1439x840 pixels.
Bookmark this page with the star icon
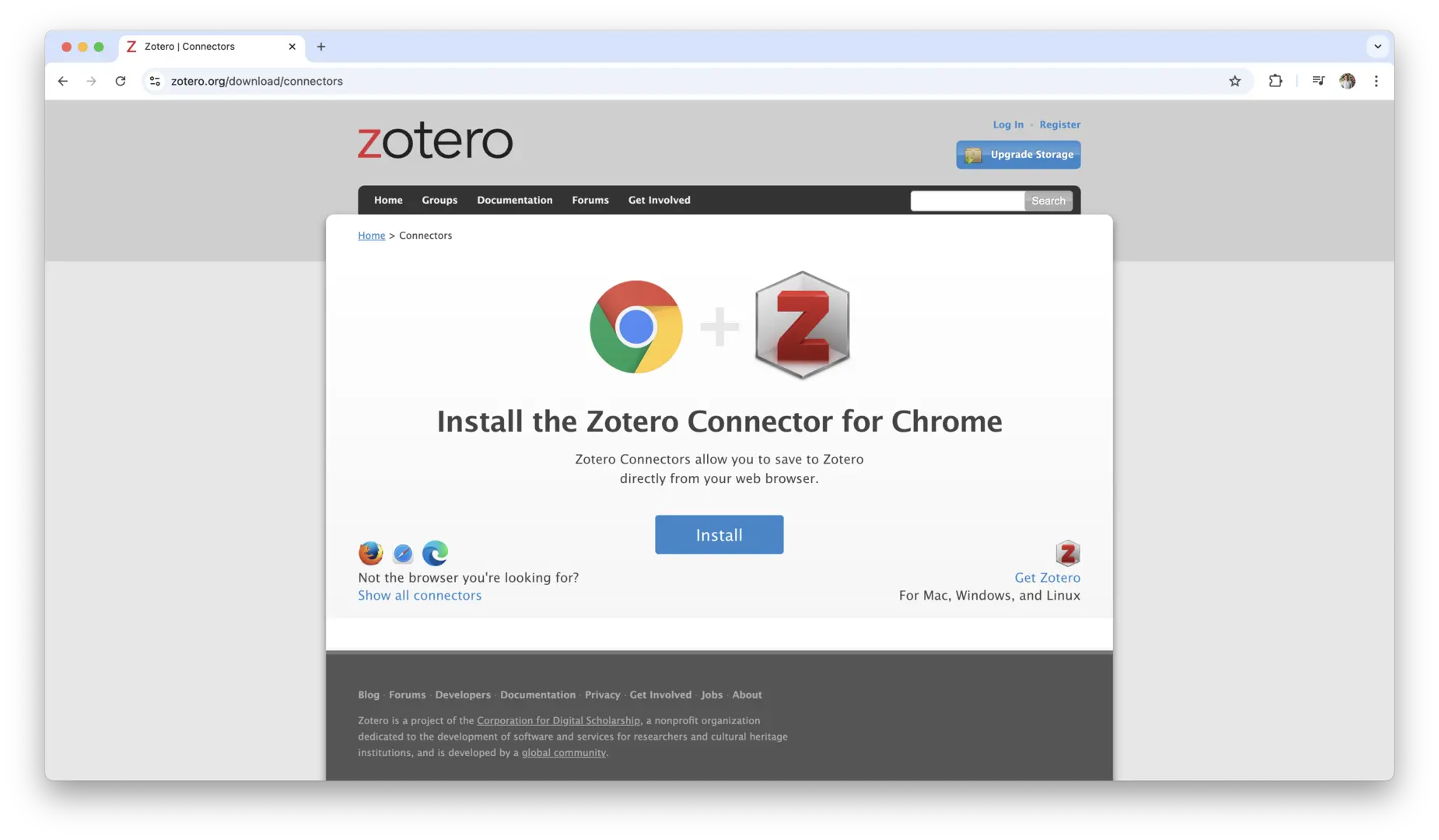(1234, 81)
